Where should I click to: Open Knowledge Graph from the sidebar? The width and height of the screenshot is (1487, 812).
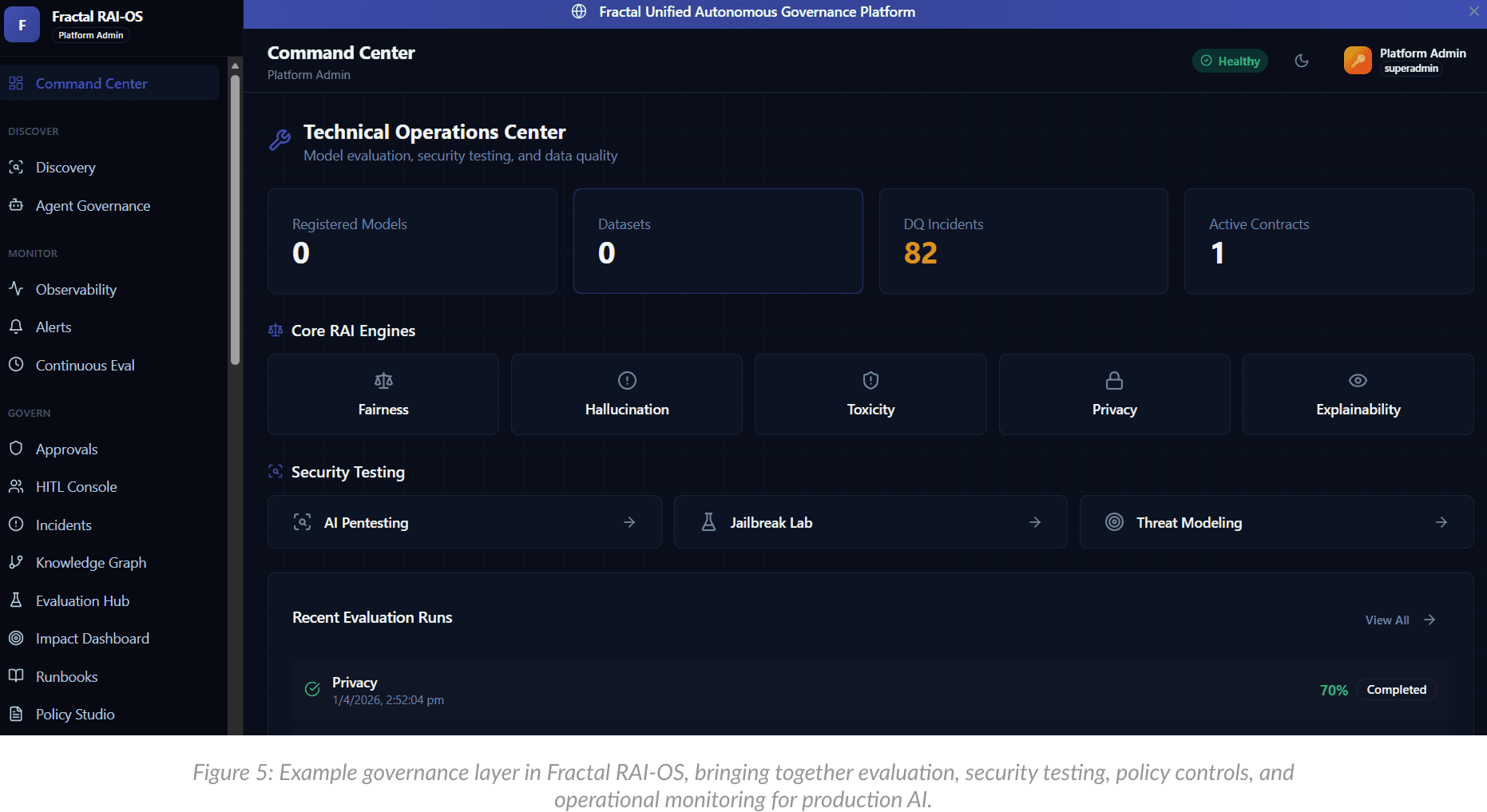point(110,562)
